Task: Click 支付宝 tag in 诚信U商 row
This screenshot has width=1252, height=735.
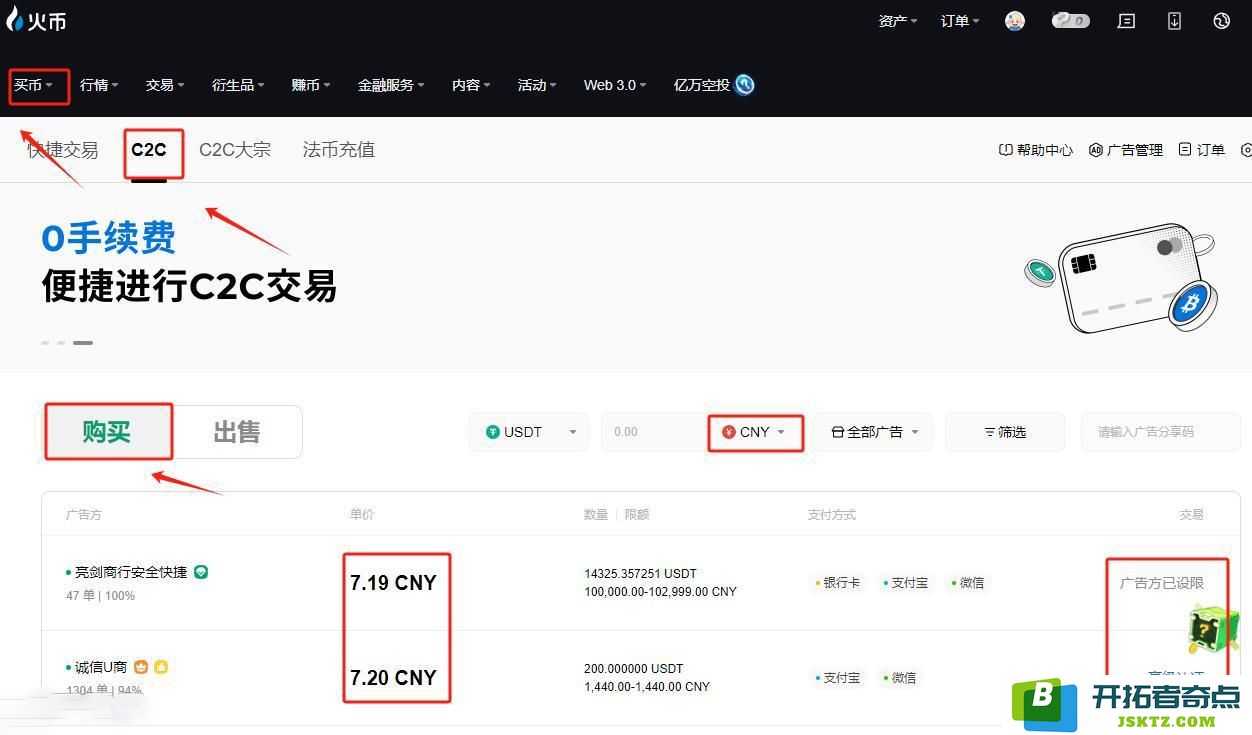Action: point(837,677)
